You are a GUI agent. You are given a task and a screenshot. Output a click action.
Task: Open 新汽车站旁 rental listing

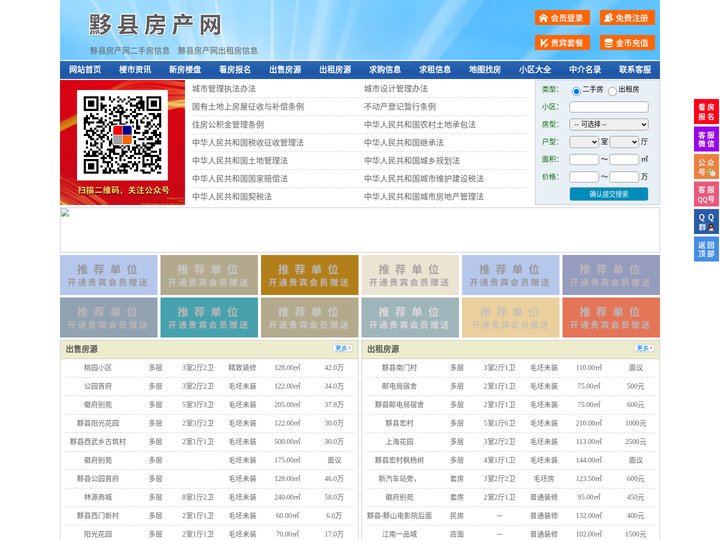click(398, 478)
